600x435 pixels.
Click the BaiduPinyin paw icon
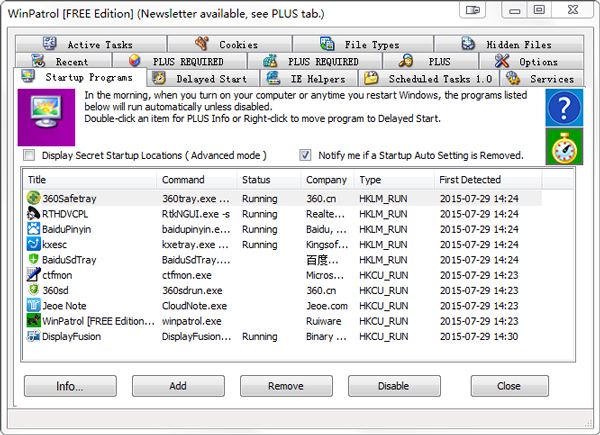tap(33, 229)
